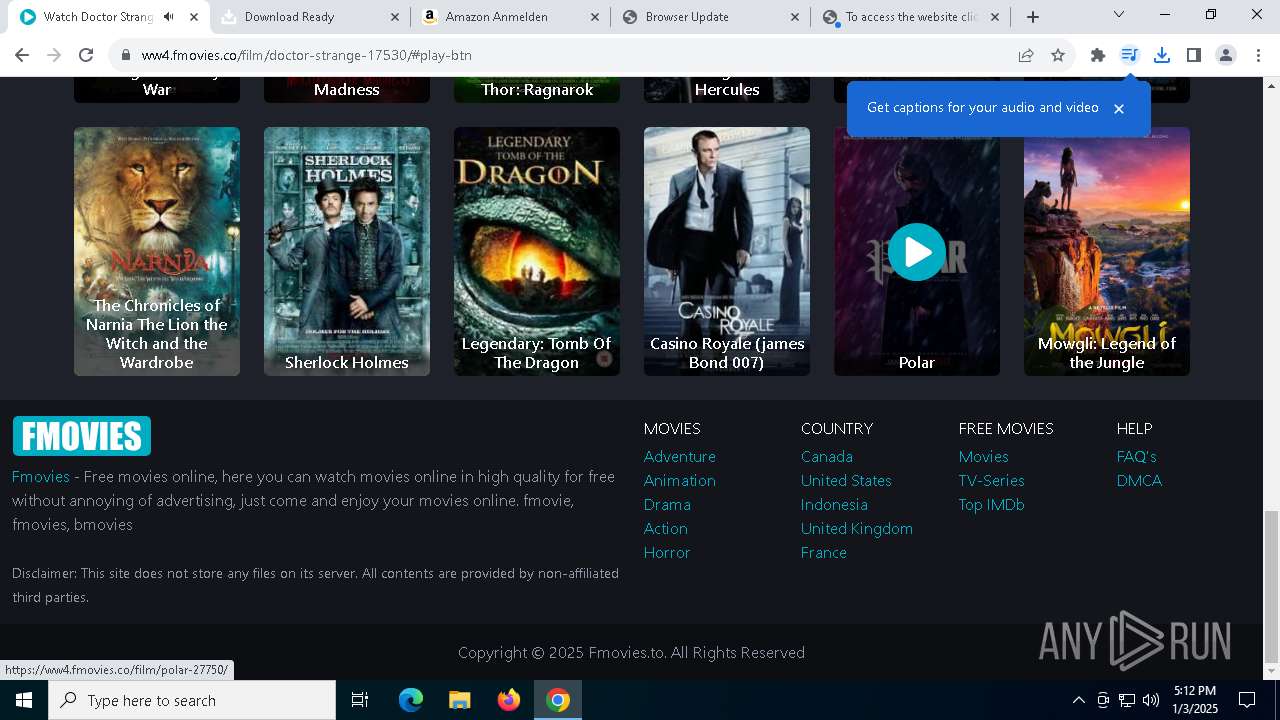Reload the page with the refresh icon

[x=86, y=55]
